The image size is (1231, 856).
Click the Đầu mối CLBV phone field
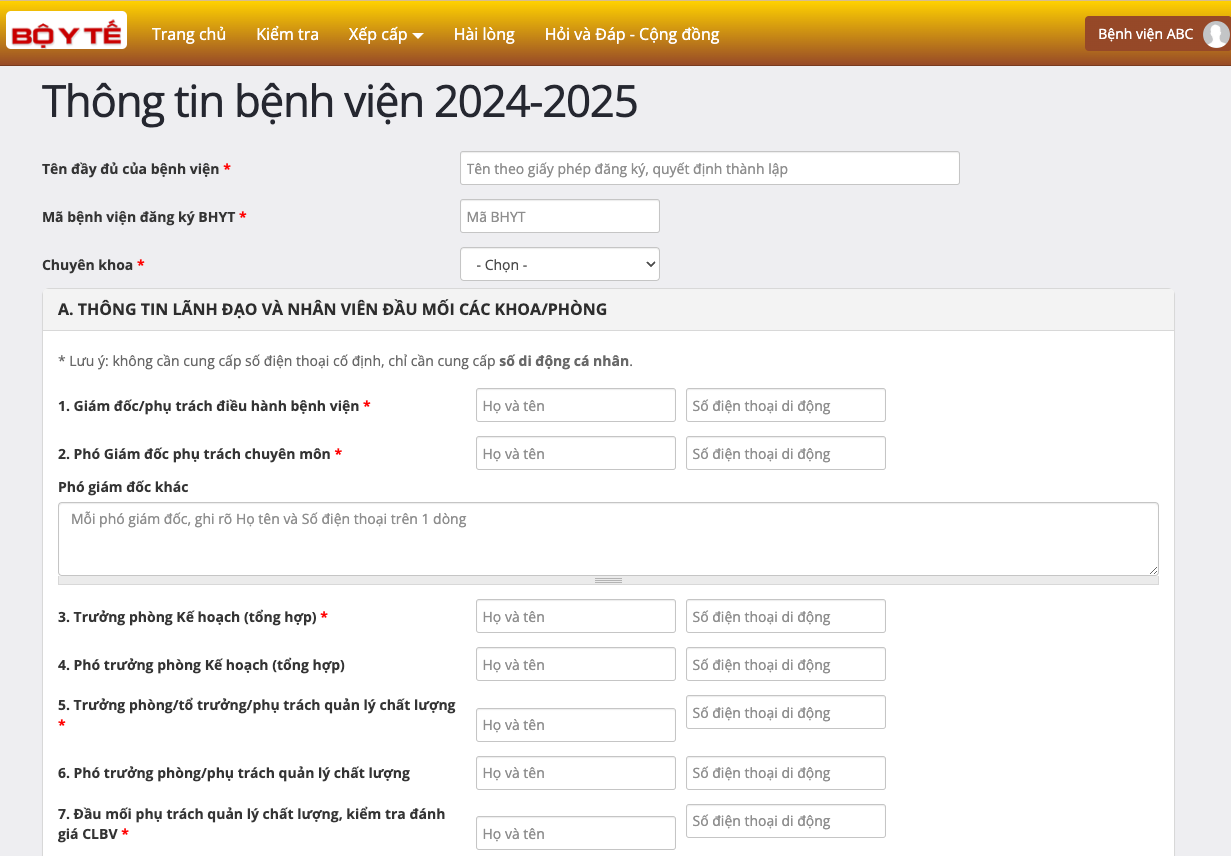coord(785,821)
